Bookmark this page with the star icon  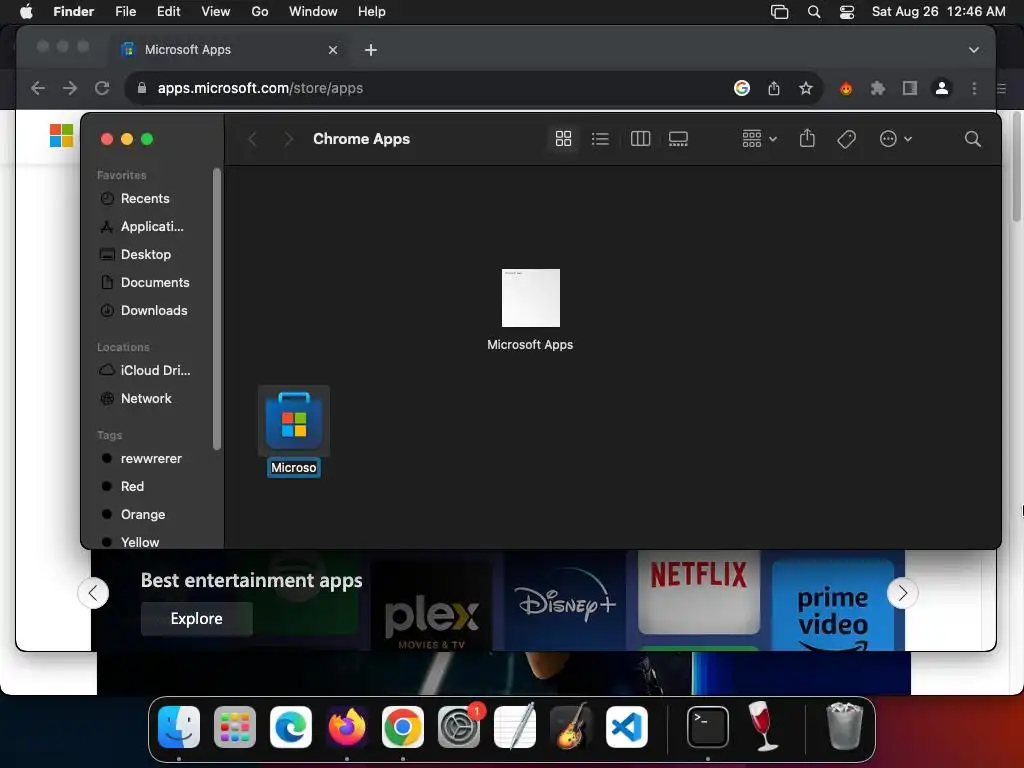pos(806,88)
